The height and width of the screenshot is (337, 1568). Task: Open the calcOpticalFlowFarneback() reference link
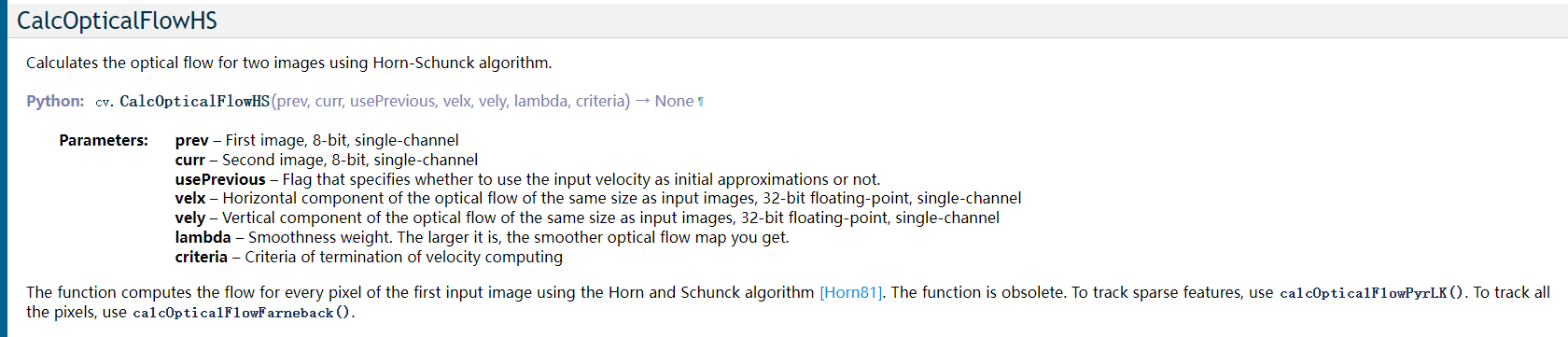243,313
